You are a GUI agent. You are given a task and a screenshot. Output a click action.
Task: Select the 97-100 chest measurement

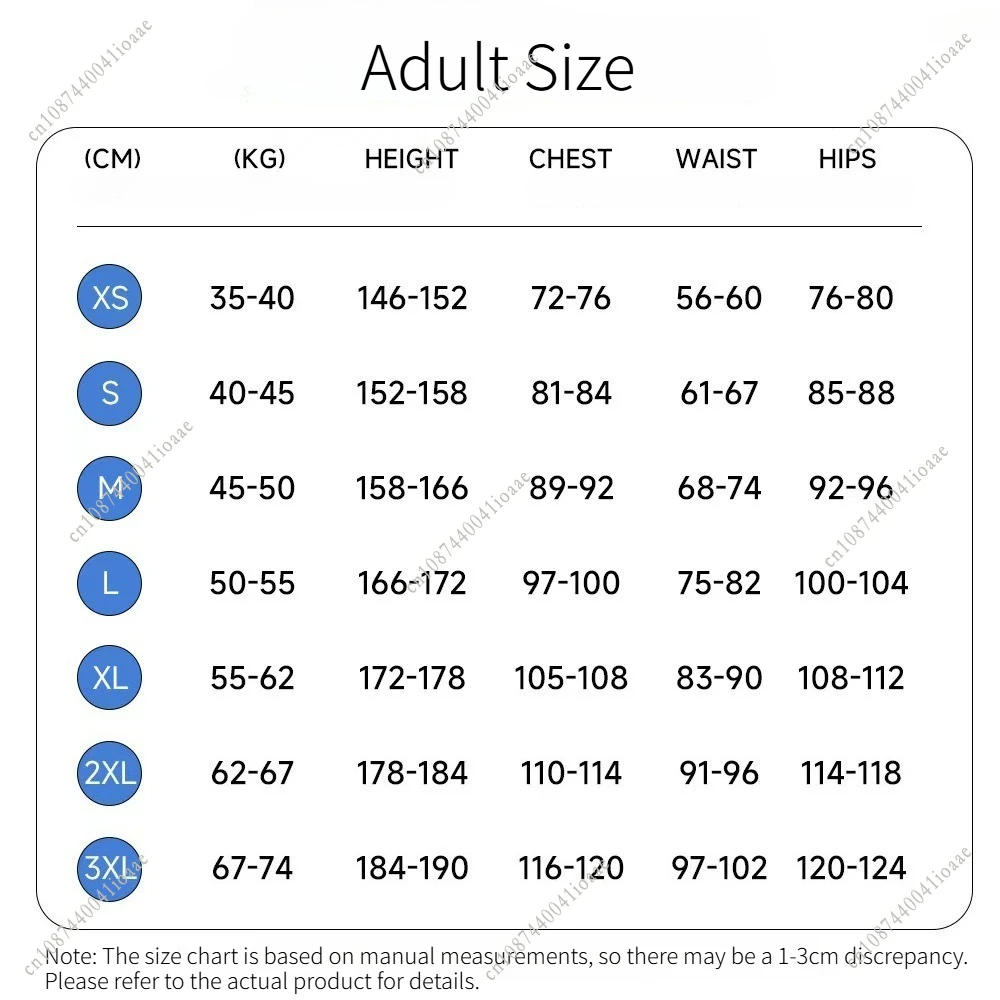point(571,583)
